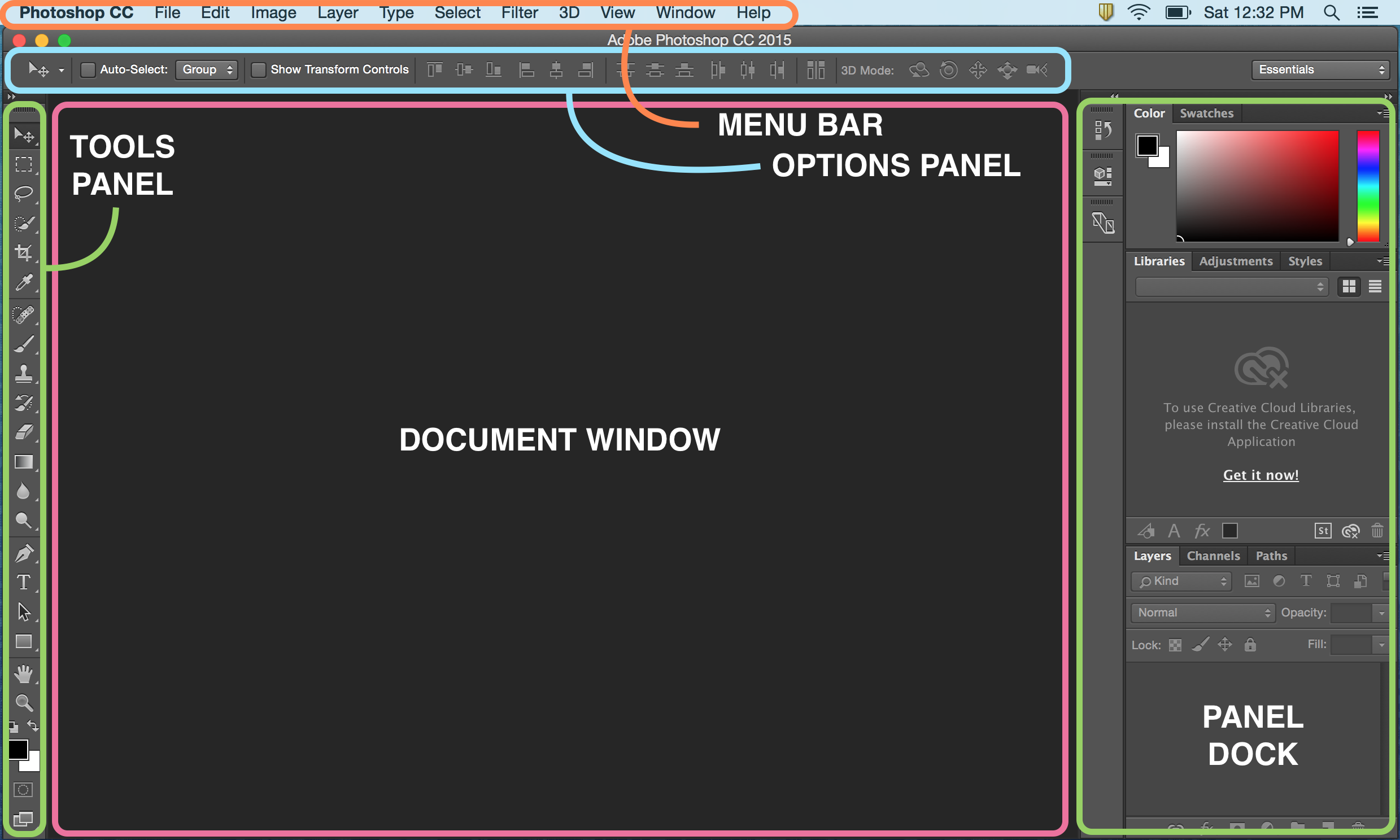Expand the Essentials workspace dropdown

pos(1322,69)
